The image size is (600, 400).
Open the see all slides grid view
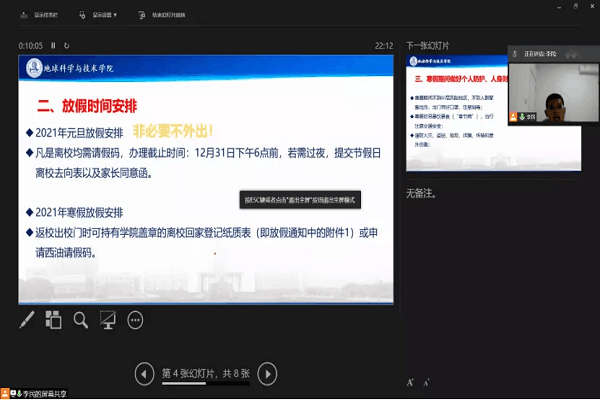pos(54,320)
